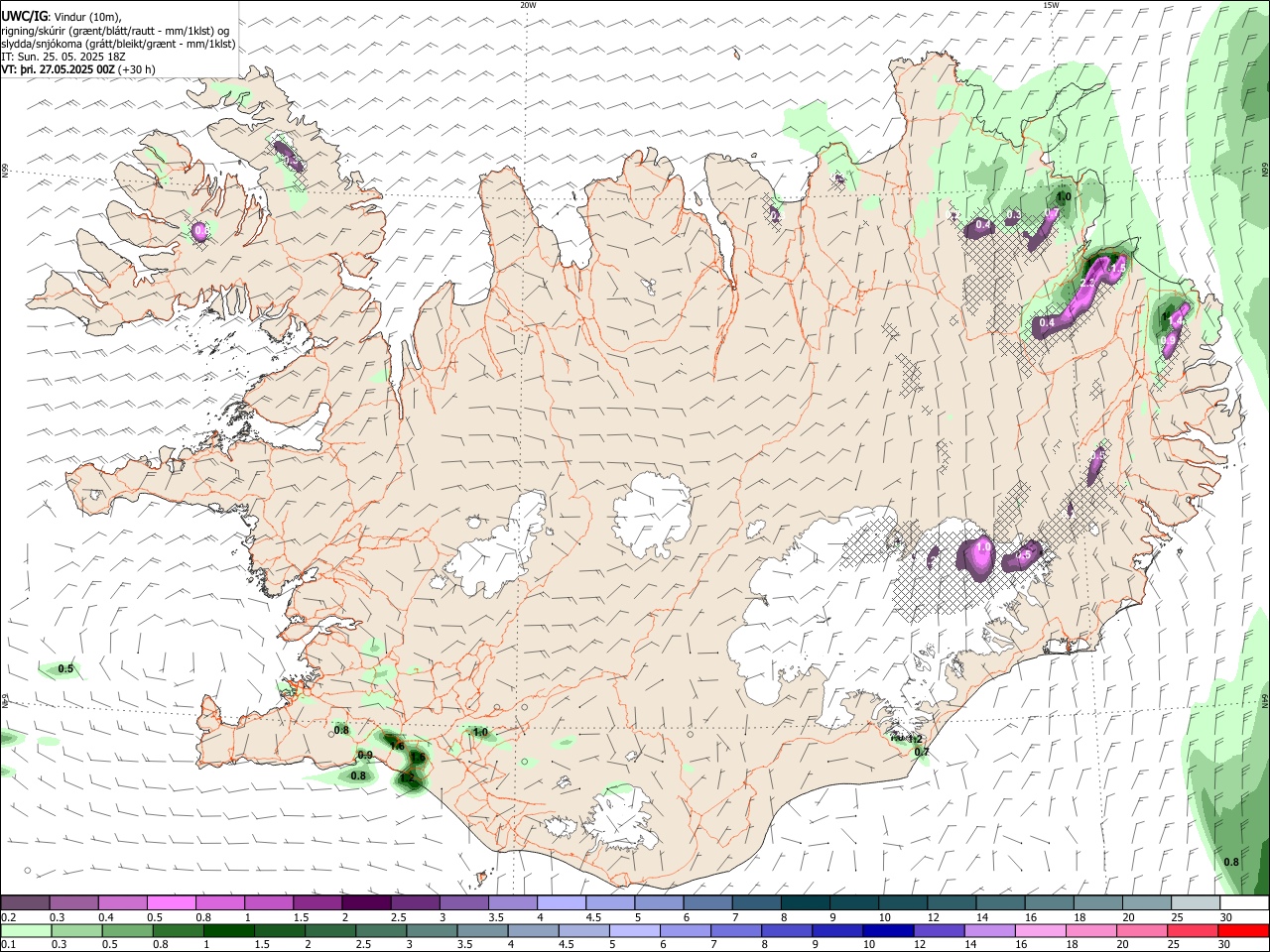Select the dark teal snow swatch between 8 and 9

805,902
